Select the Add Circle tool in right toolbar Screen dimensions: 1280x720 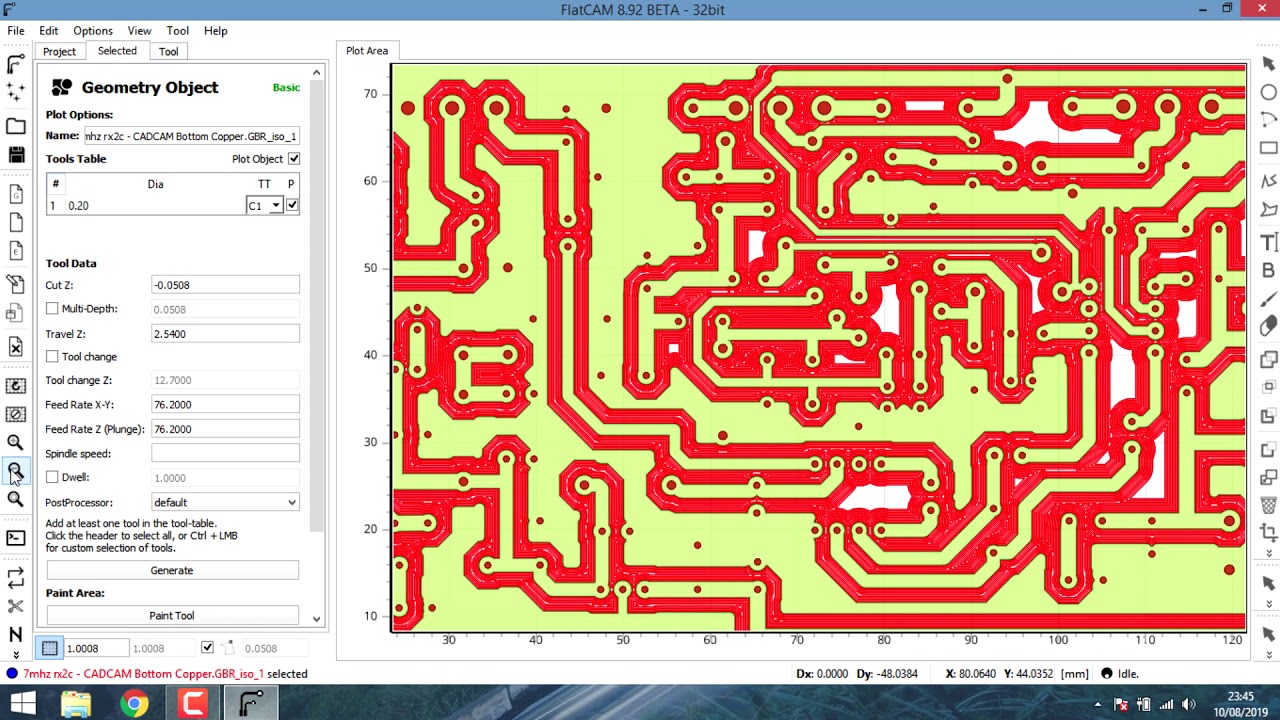(1268, 92)
